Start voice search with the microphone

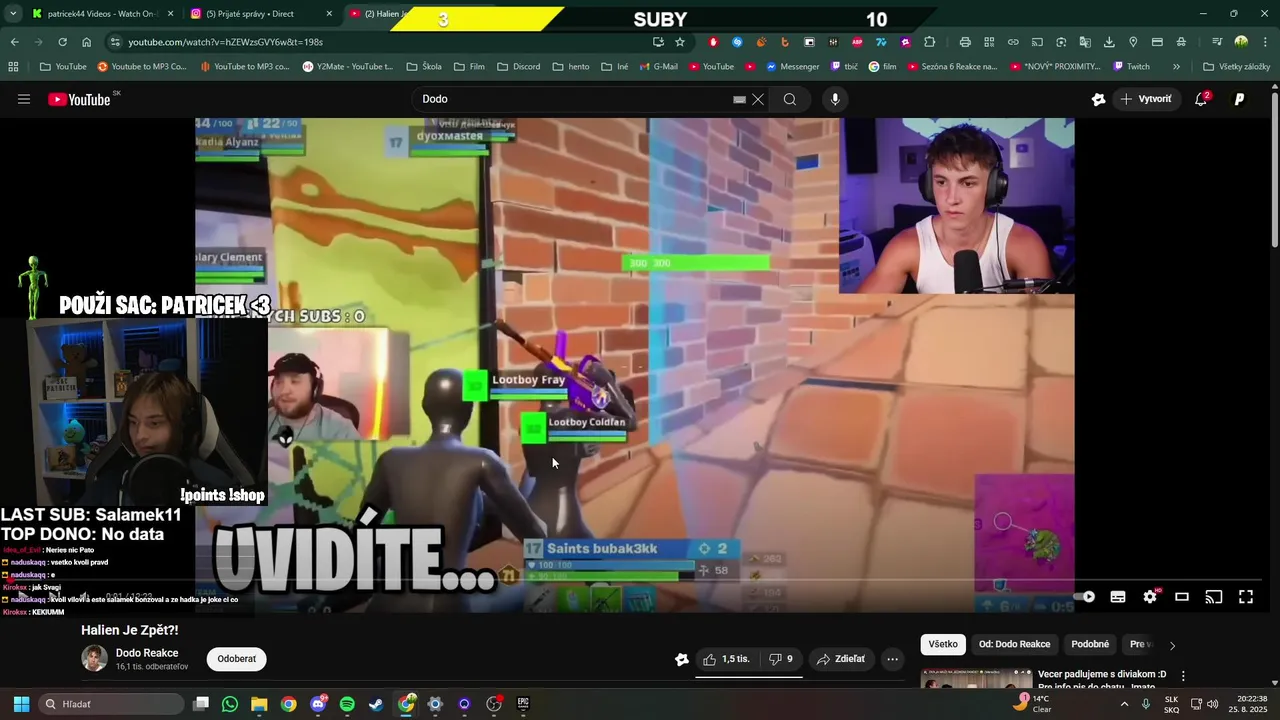click(x=835, y=99)
